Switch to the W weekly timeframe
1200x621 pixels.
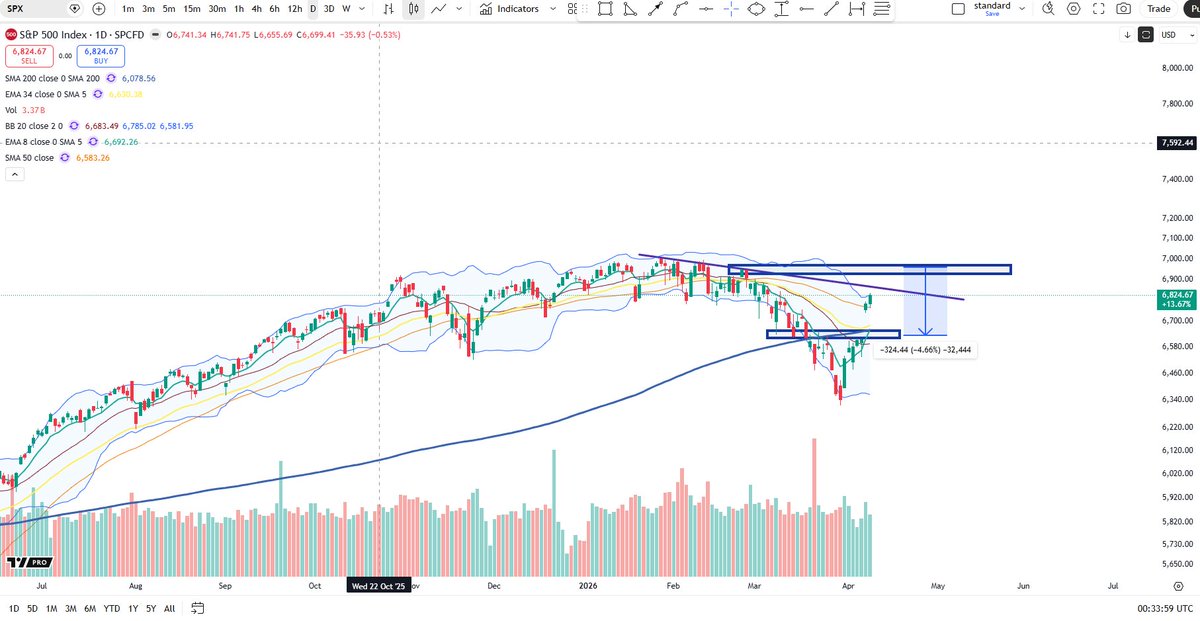[346, 9]
